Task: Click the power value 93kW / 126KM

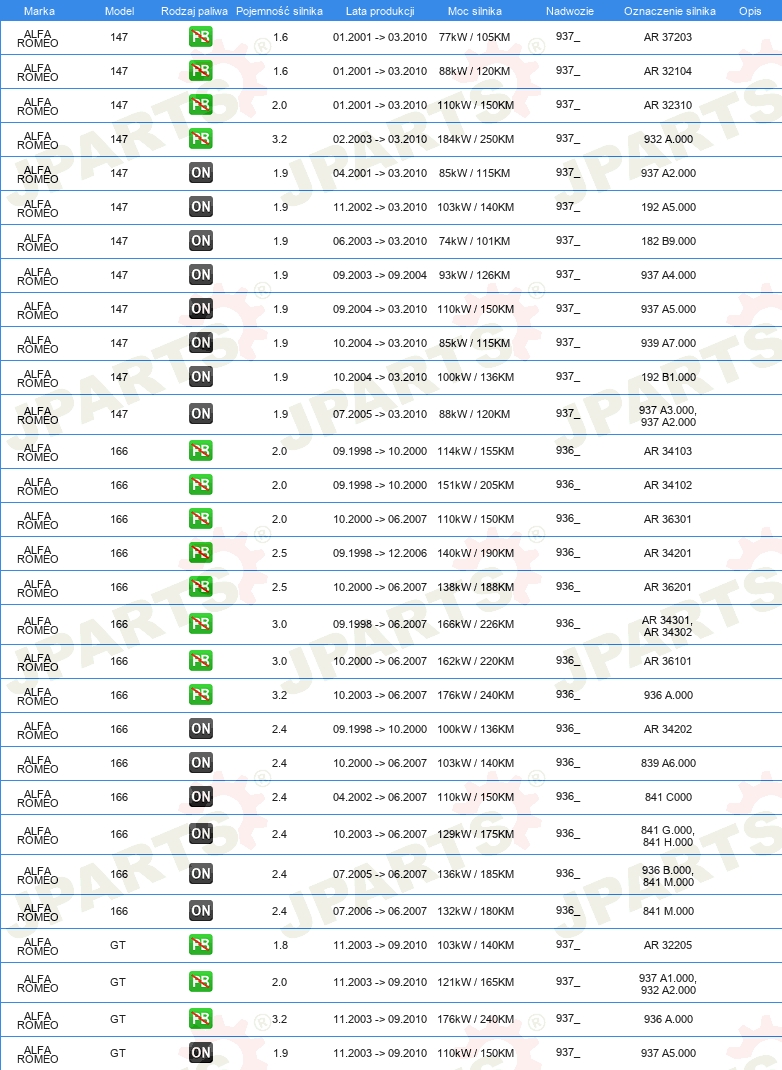Action: 475,275
